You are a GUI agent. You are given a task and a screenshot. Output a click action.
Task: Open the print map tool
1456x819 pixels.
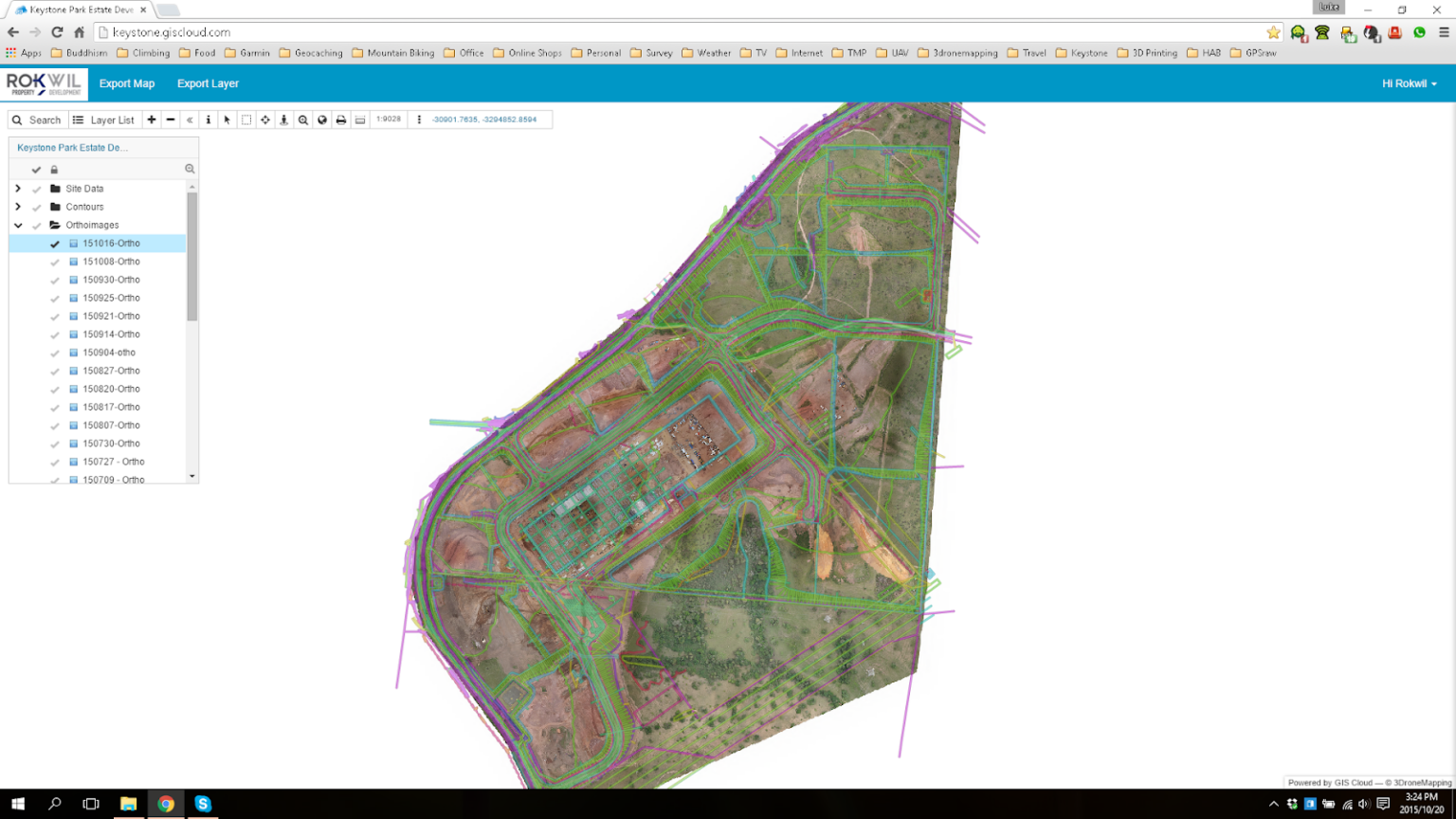click(341, 119)
